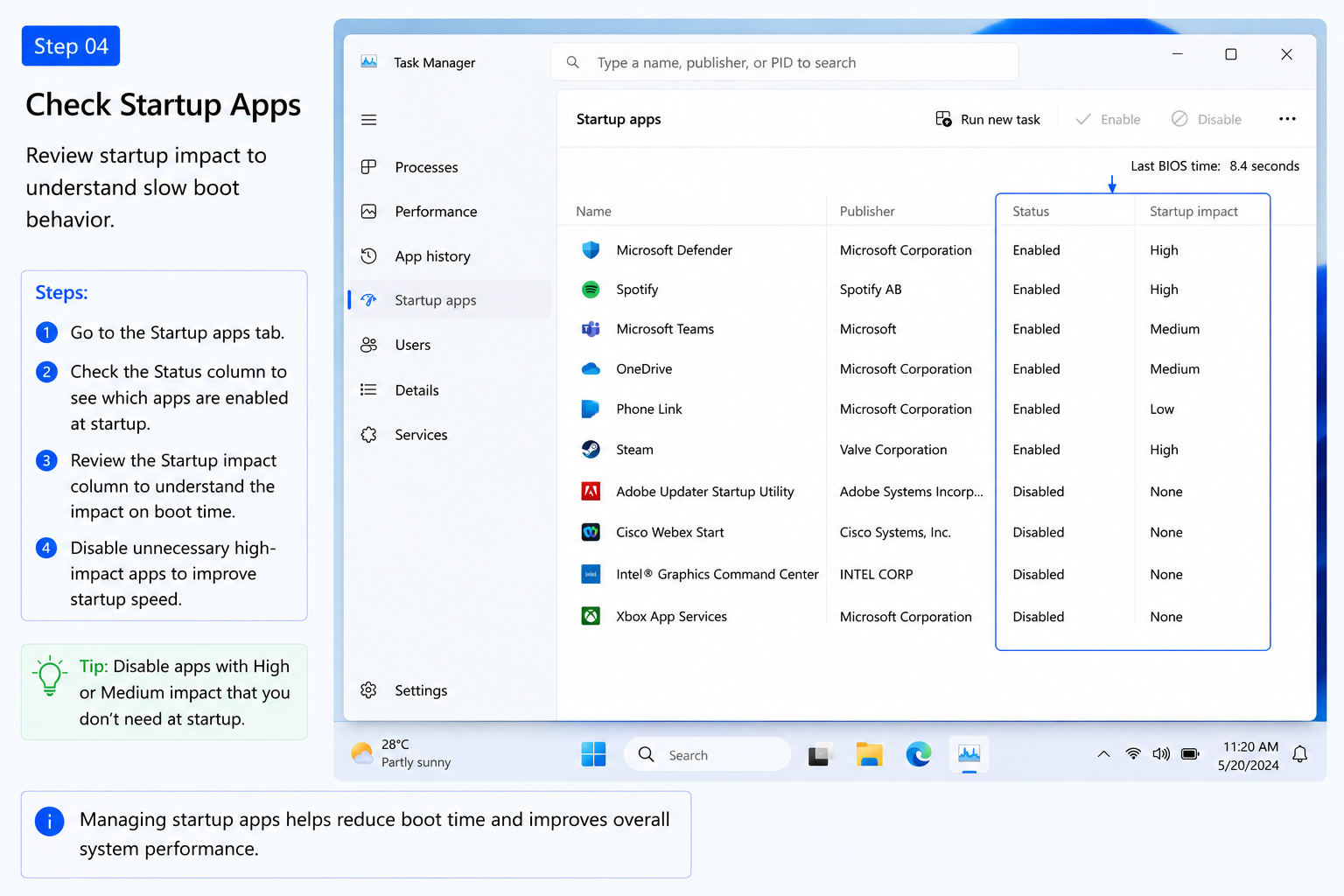Open the hamburger navigation menu
This screenshot has height=896, width=1344.
[x=368, y=120]
